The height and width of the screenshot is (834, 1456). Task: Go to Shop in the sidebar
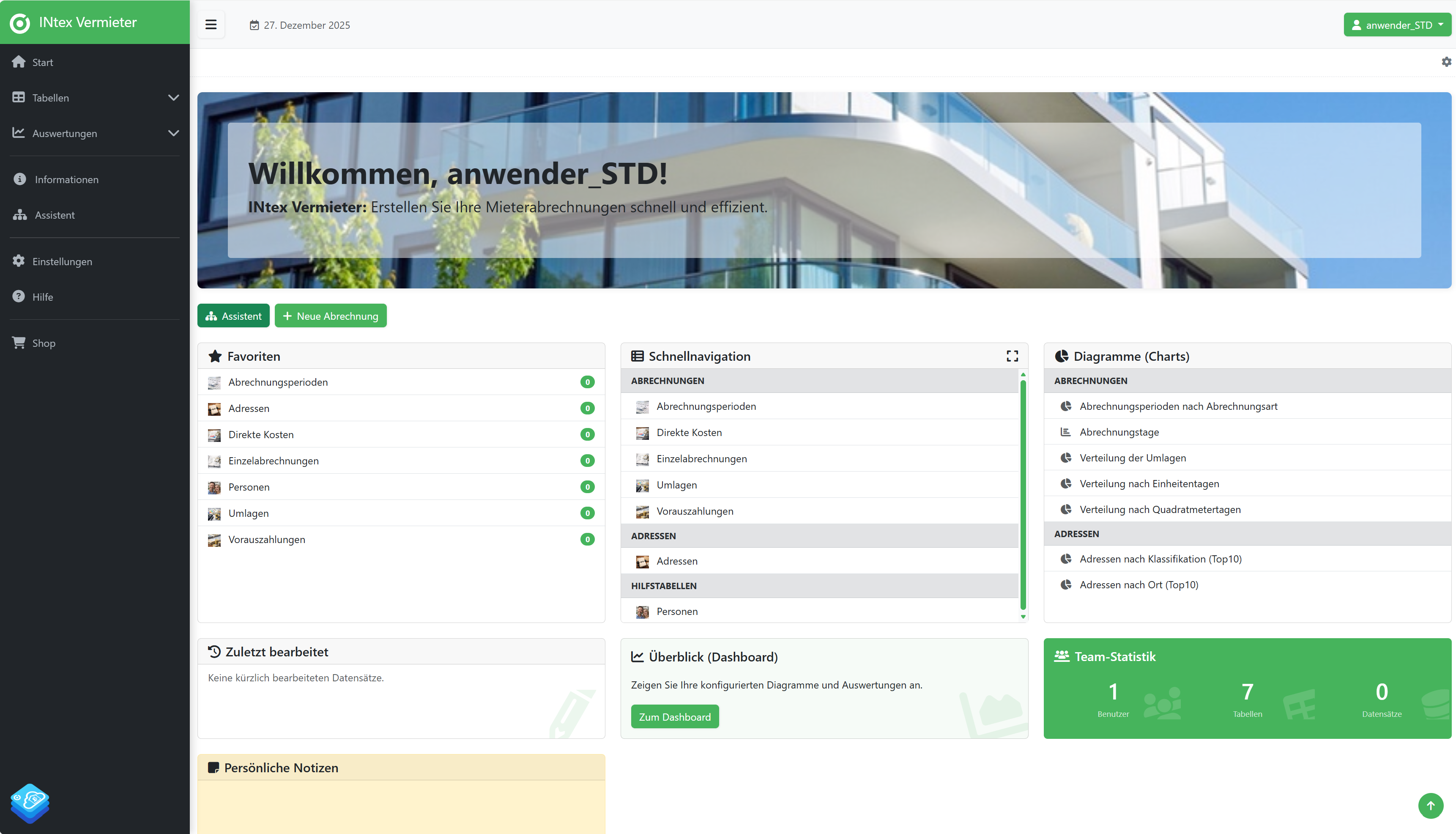(x=44, y=343)
